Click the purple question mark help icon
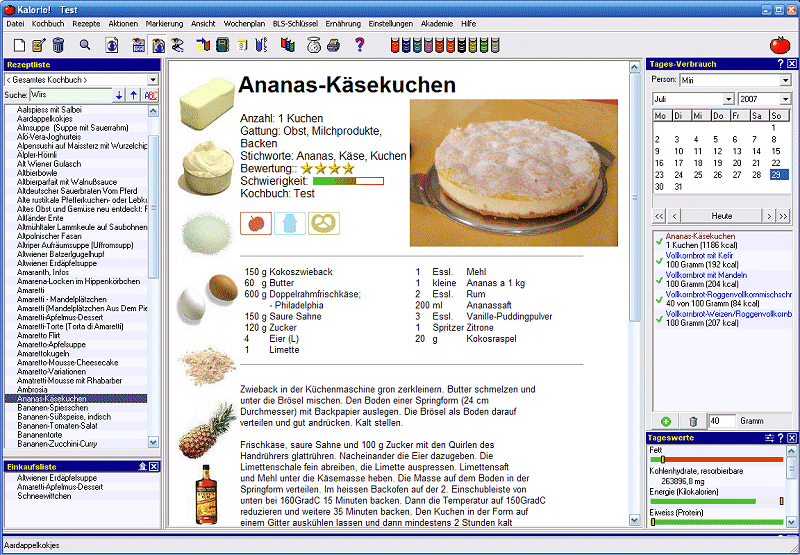Viewport: 800px width, 555px height. pos(360,45)
